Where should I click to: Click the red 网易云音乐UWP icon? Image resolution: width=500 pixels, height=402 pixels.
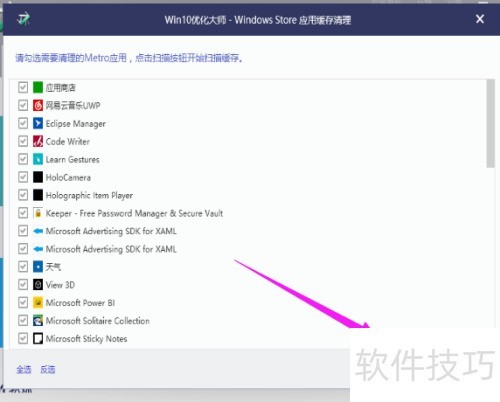38,106
